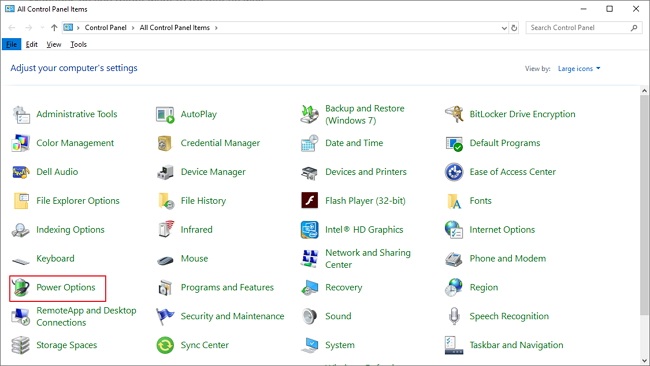The height and width of the screenshot is (366, 650).
Task: Click the Flash Player (32-bit) icon
Action: coord(310,201)
